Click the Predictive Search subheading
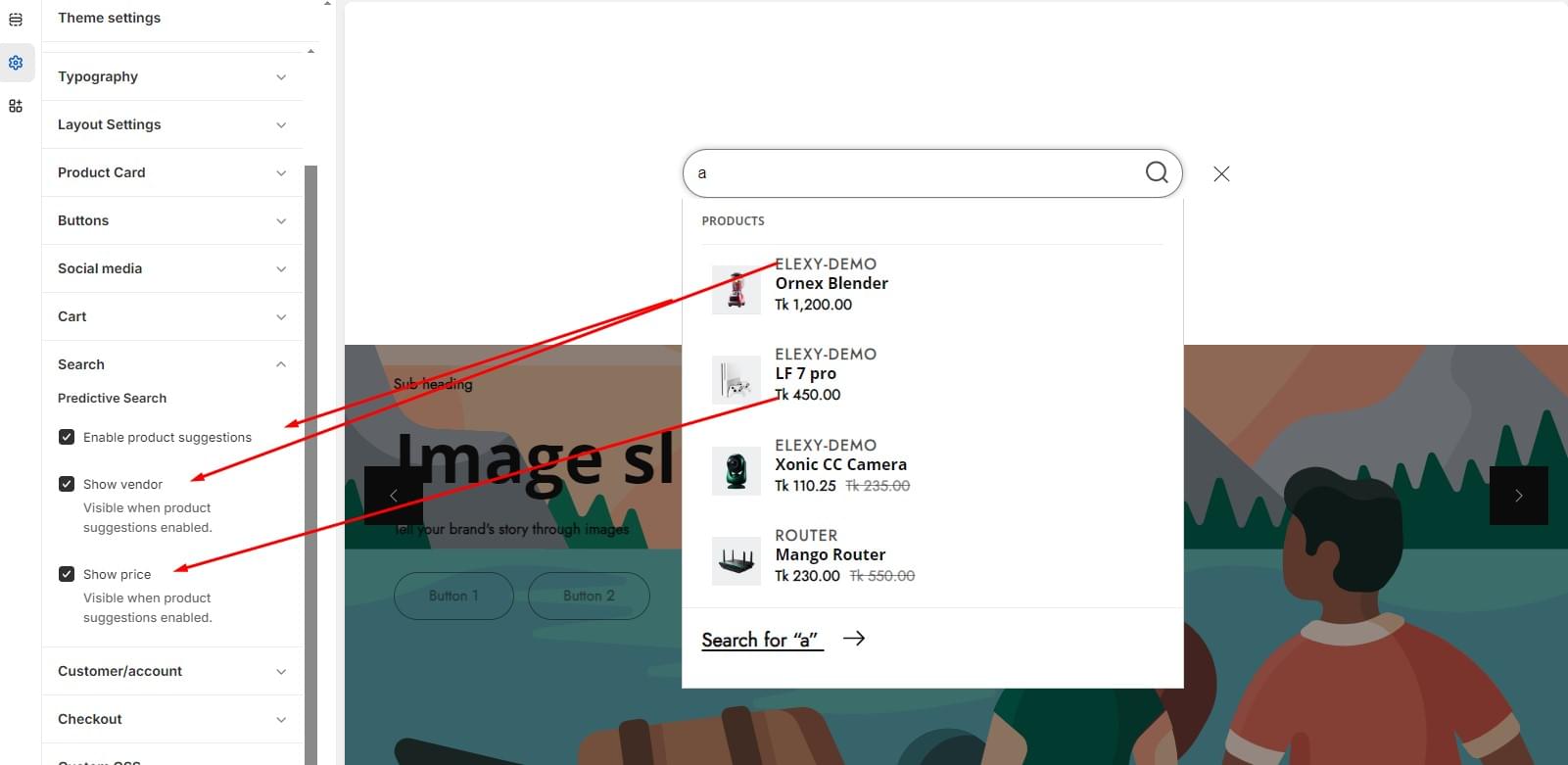Screen dimensions: 1568x765 tap(112, 398)
